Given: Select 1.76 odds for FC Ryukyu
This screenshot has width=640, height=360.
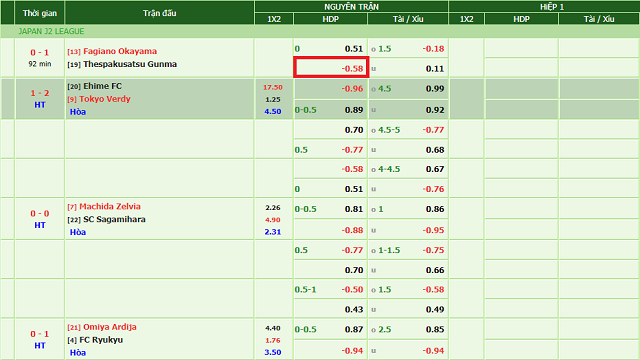Looking at the screenshot, I should pos(273,340).
